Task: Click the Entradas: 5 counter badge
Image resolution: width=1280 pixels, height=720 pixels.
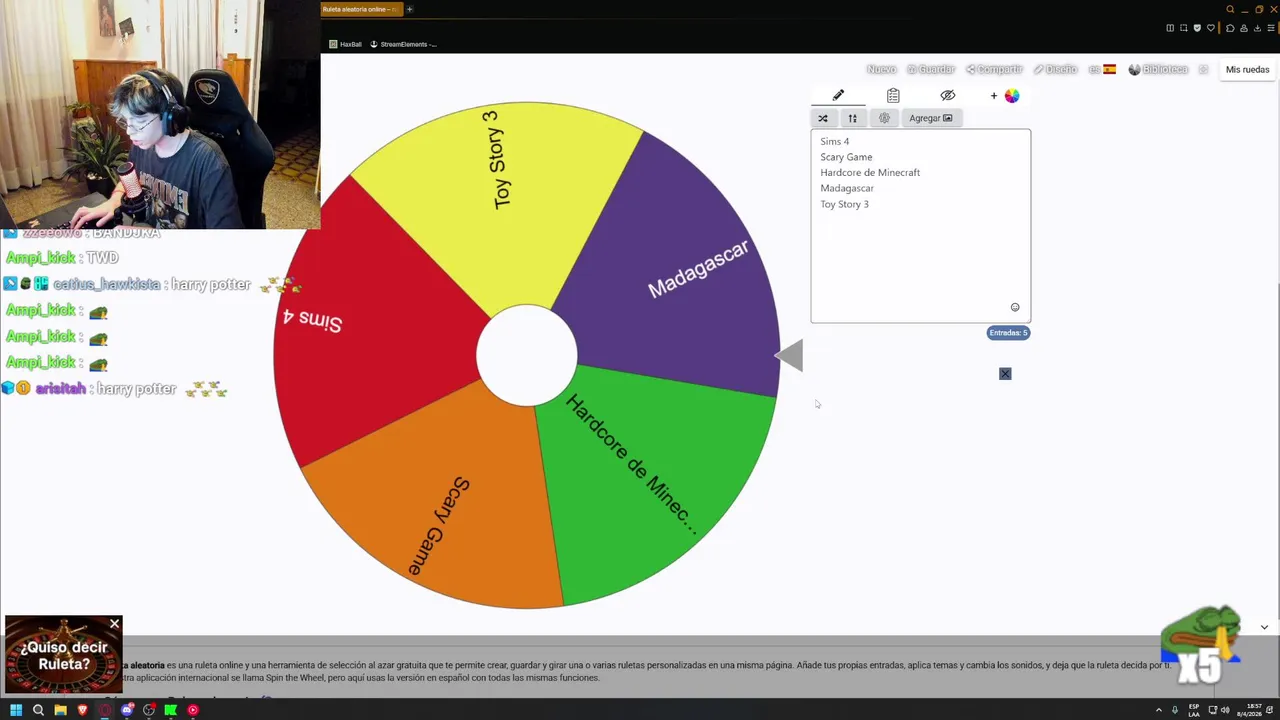Action: coord(1008,332)
